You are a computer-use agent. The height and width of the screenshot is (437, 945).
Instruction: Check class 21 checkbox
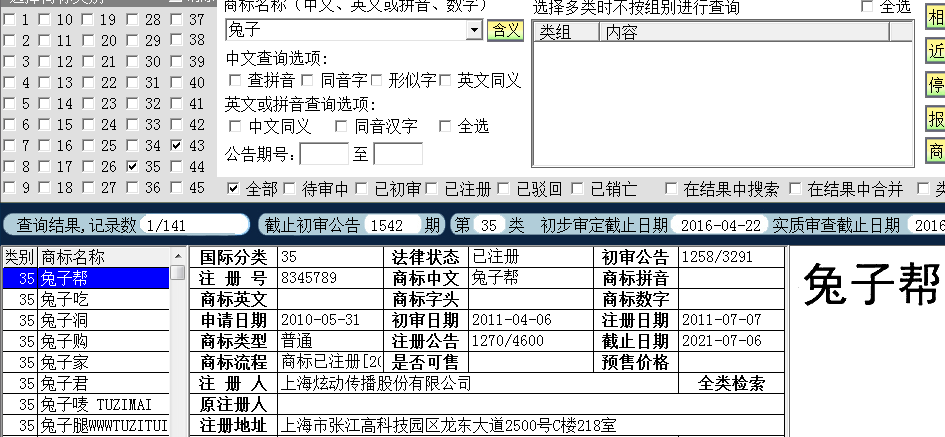click(88, 61)
